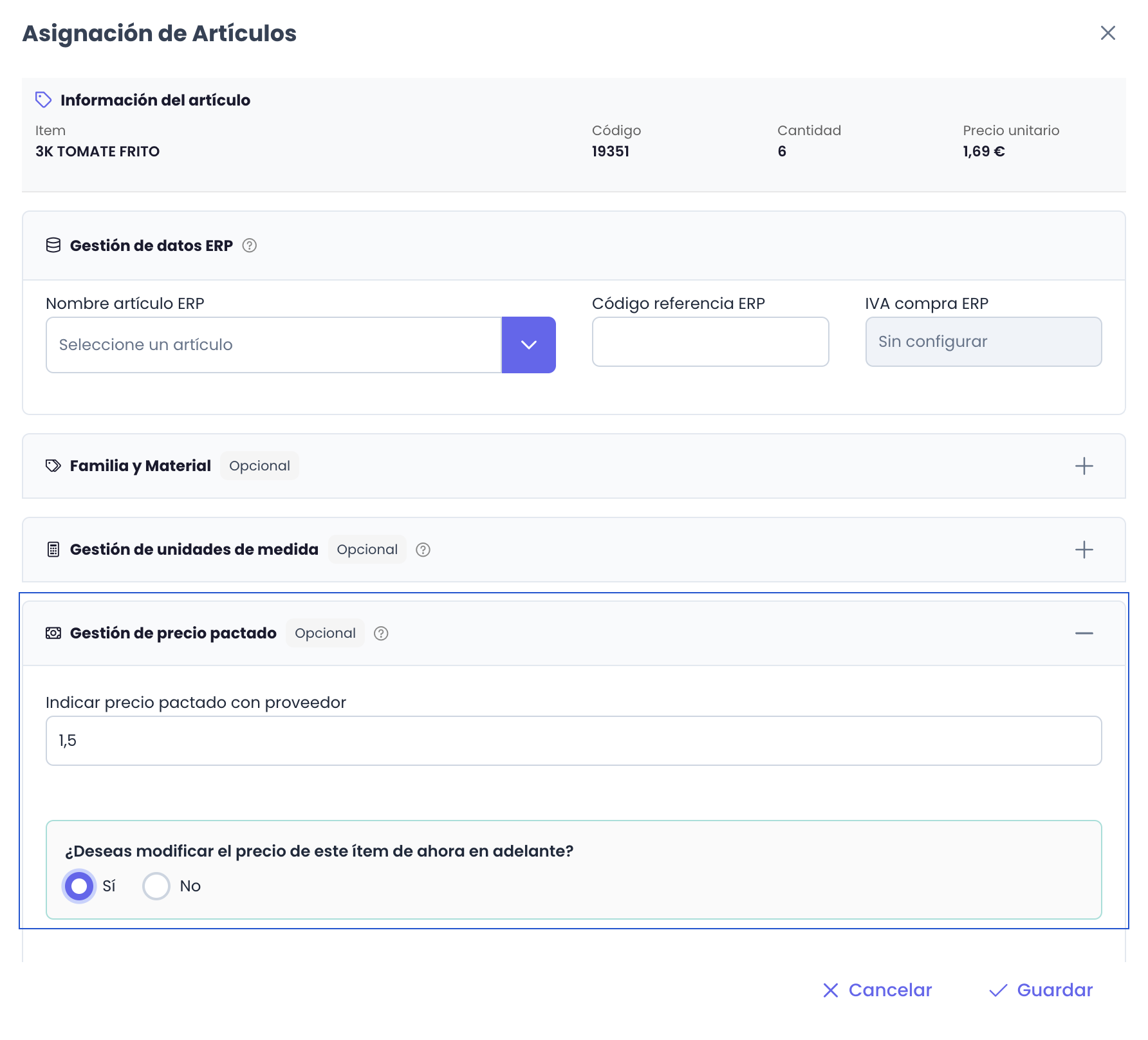Click the tag icon by Información del artículo

click(43, 100)
